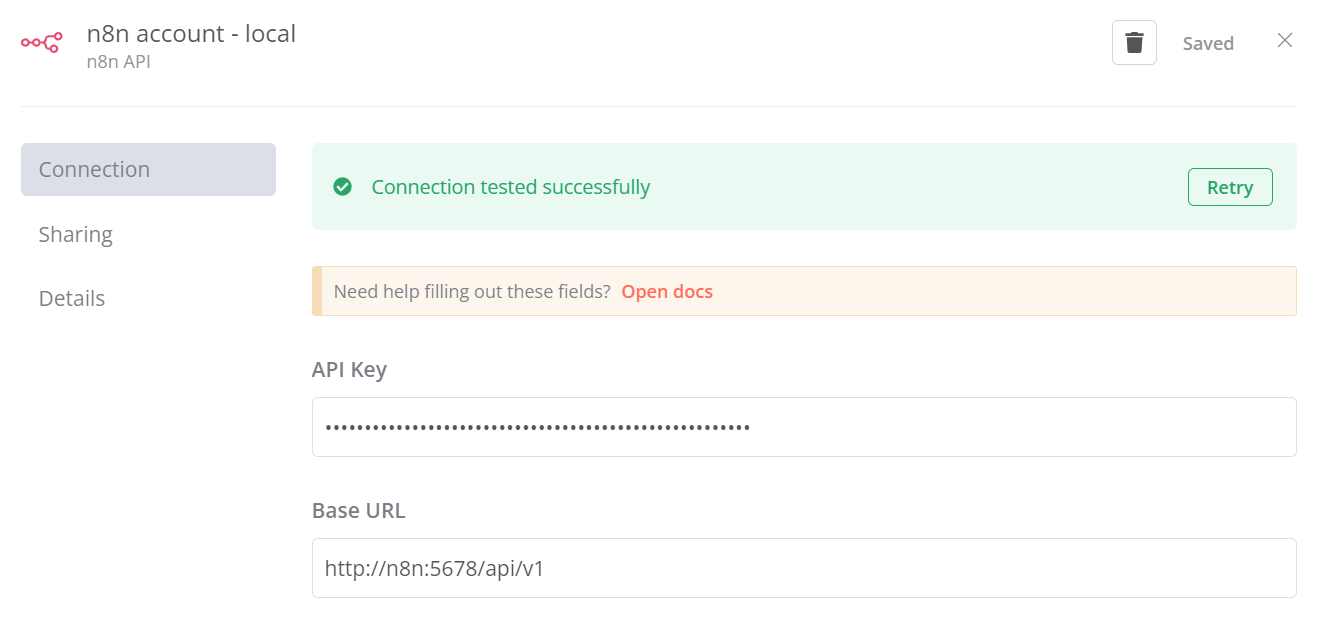Click the "Saved" status label
The height and width of the screenshot is (633, 1330).
(1208, 44)
